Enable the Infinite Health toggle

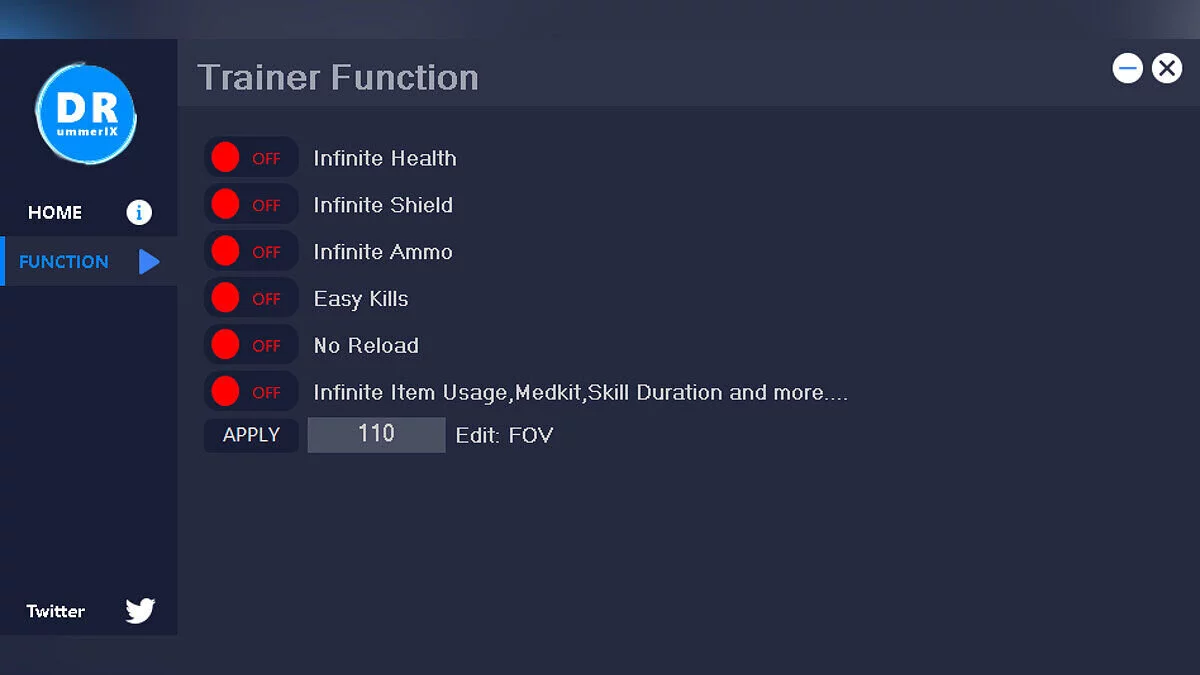(250, 158)
